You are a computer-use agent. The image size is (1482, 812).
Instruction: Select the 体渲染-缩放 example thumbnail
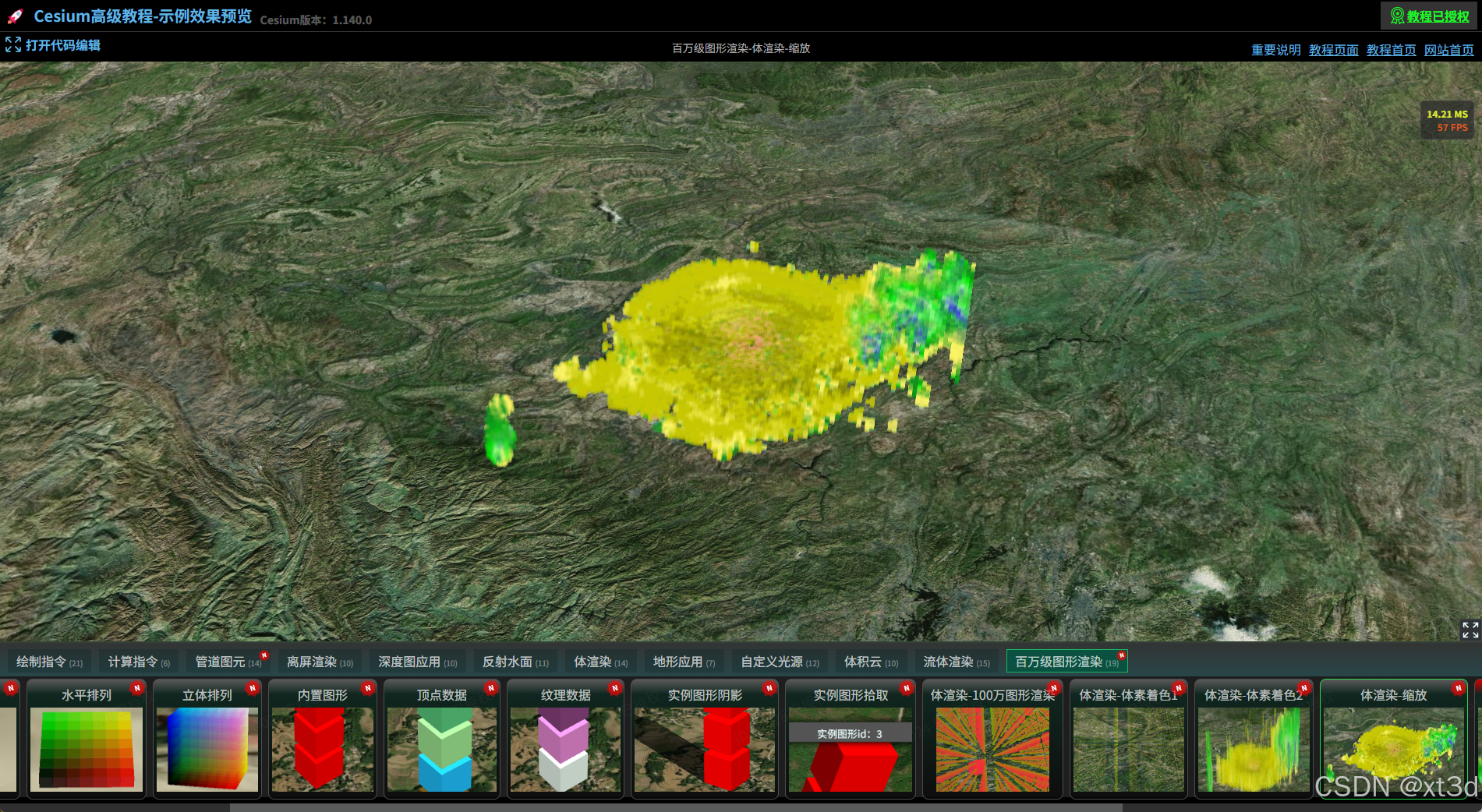pos(1394,739)
